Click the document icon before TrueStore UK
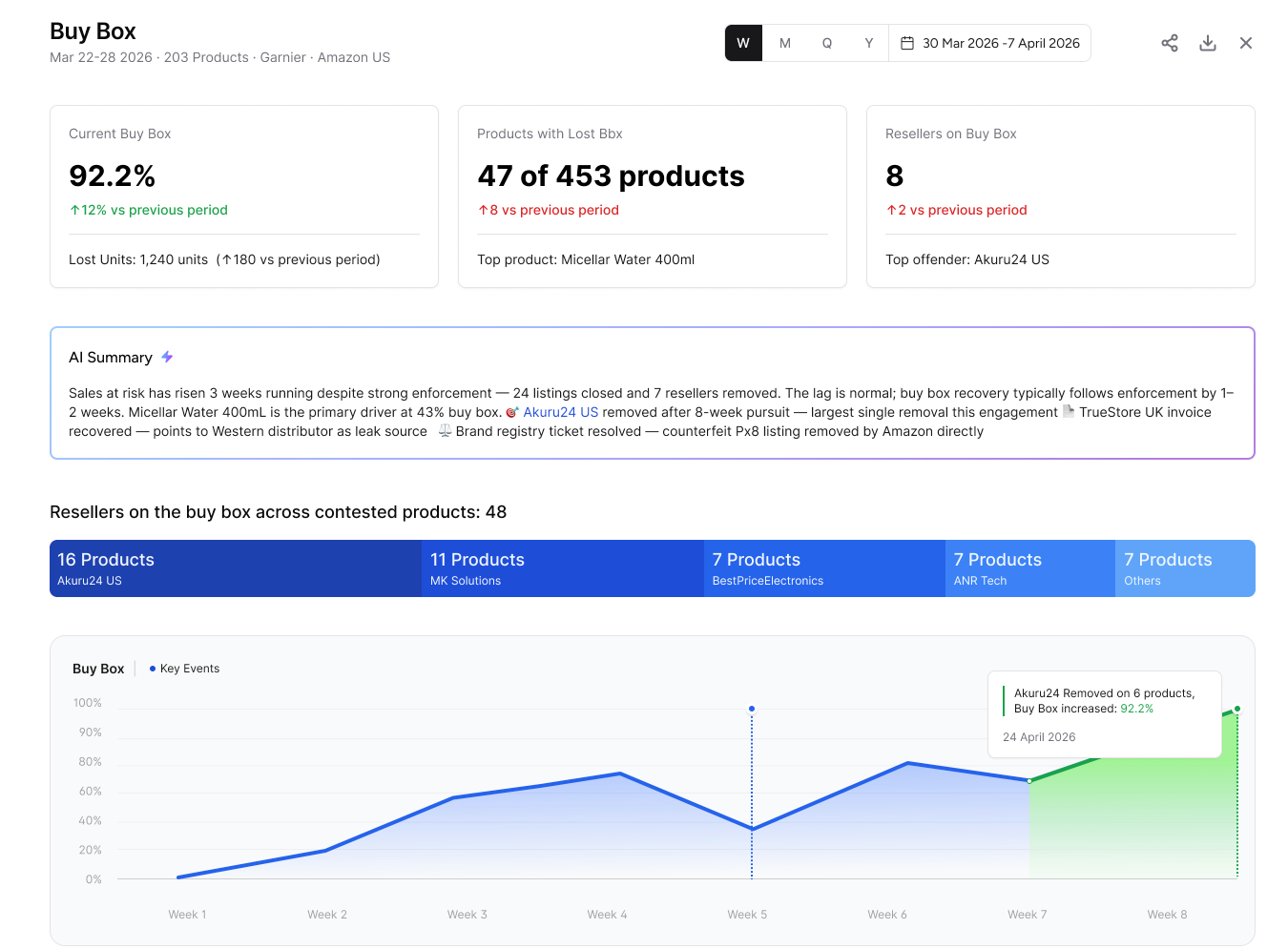The width and height of the screenshot is (1288, 949). 1069,412
